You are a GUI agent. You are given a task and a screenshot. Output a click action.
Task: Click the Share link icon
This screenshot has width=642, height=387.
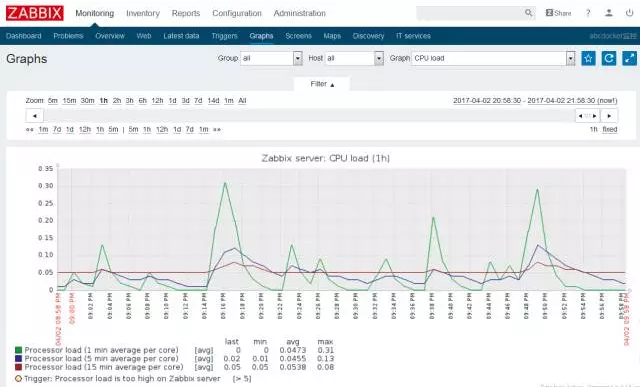coord(558,13)
